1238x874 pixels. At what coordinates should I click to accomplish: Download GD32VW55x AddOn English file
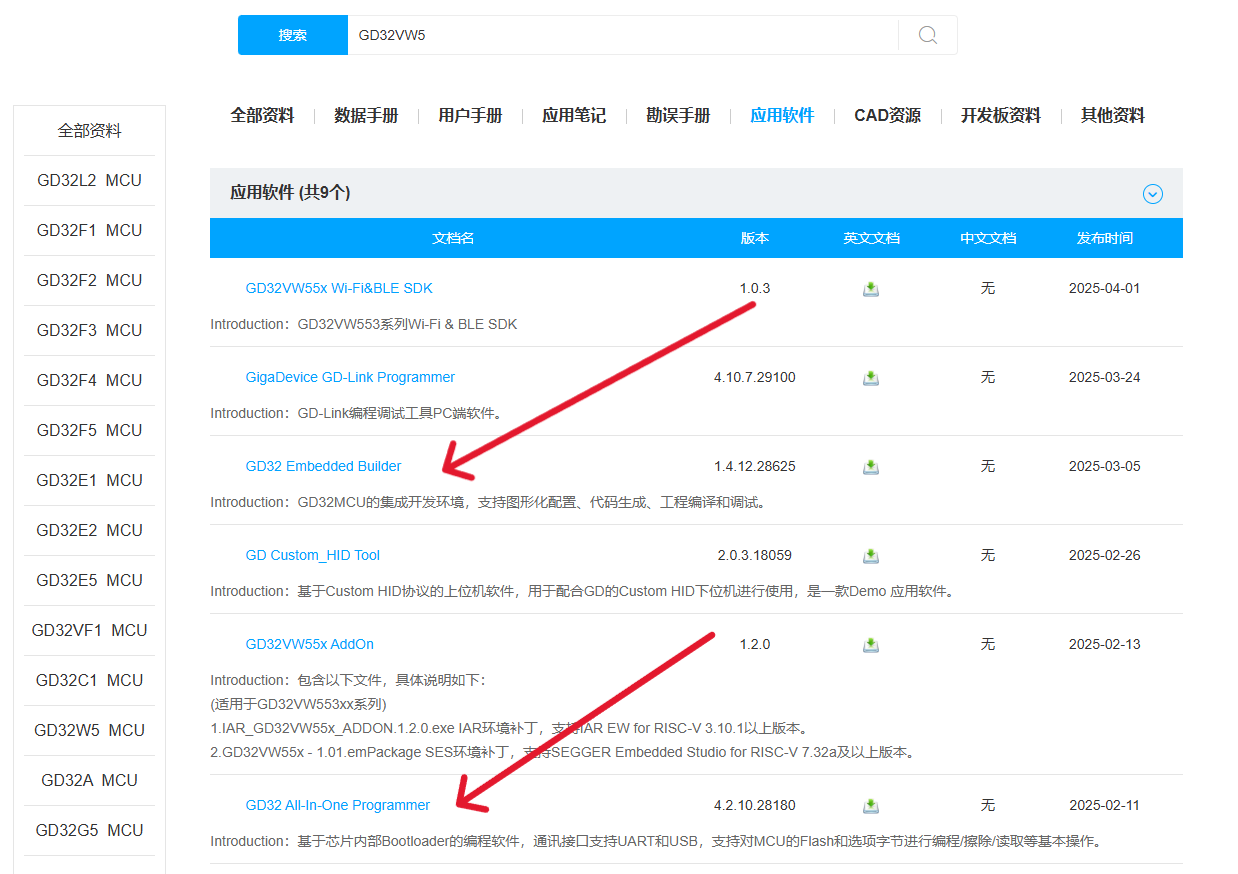point(871,645)
